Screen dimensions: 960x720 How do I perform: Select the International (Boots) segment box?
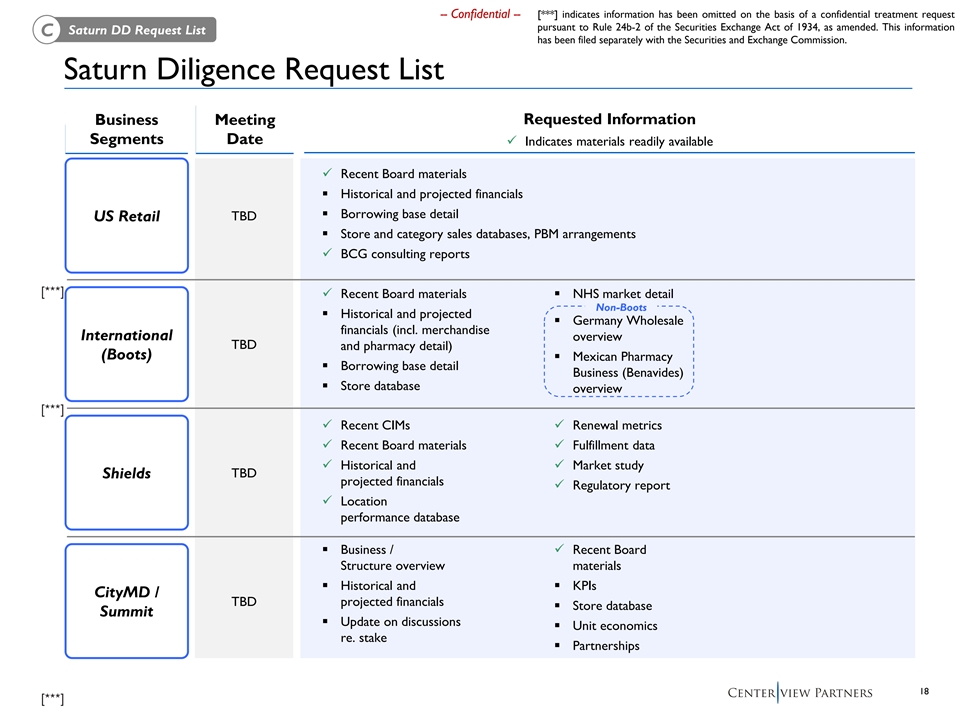[127, 344]
